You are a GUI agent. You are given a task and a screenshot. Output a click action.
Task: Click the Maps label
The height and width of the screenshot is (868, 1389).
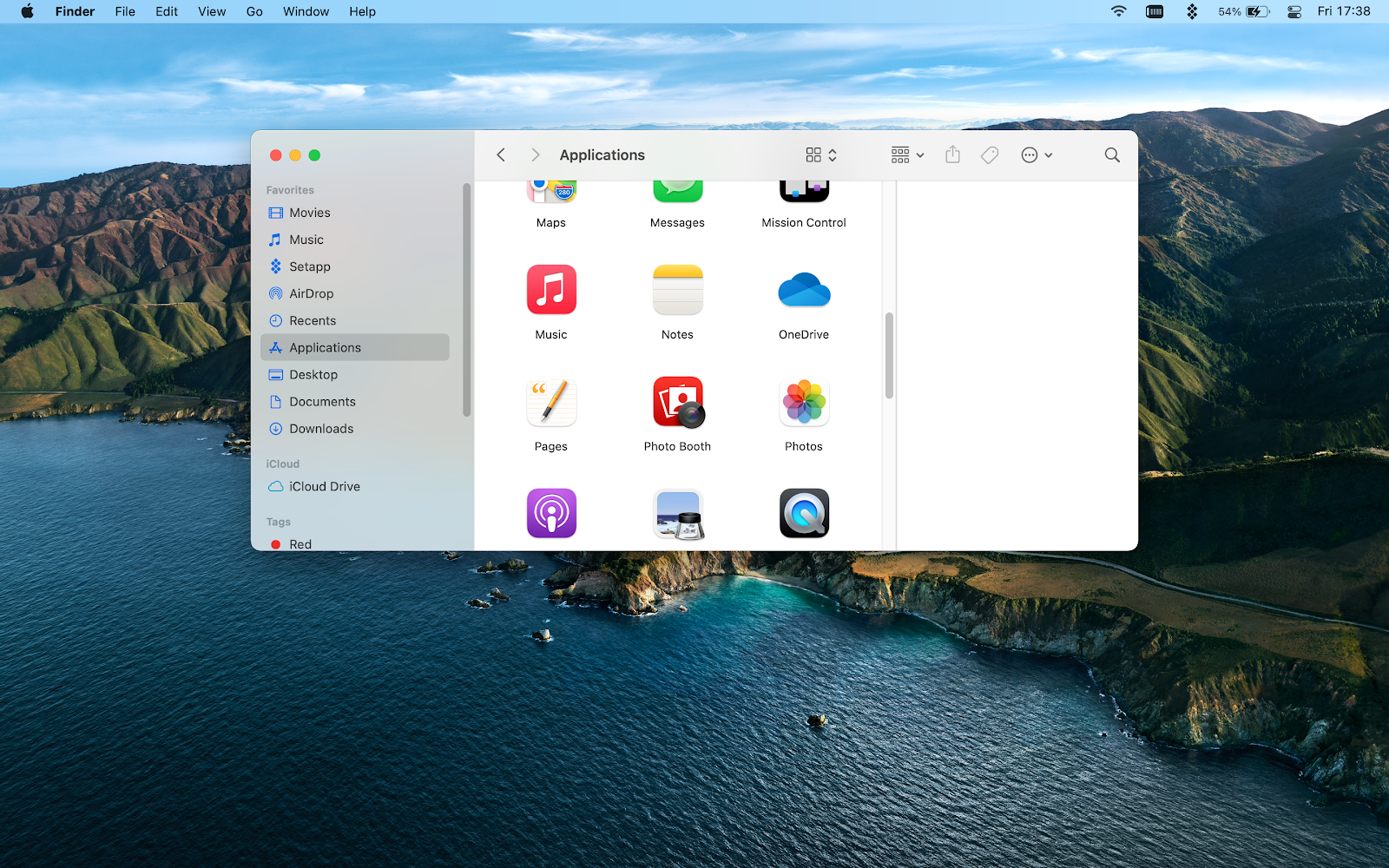[x=551, y=222]
